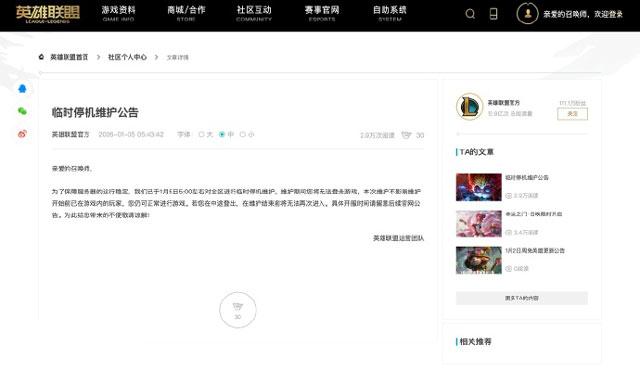This screenshot has height=384, width=640.
Task: Select the 小 font size radio
Action: 242,134
